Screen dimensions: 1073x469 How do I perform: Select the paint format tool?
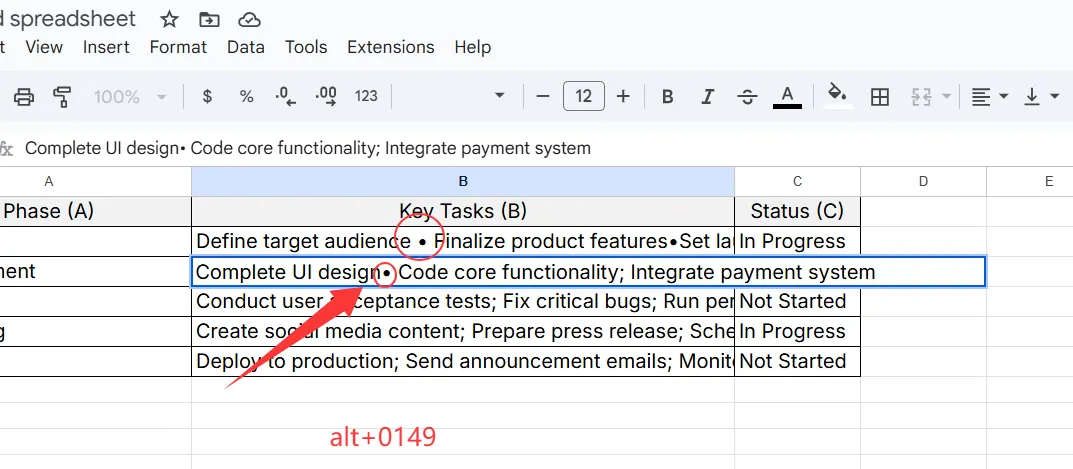click(62, 96)
